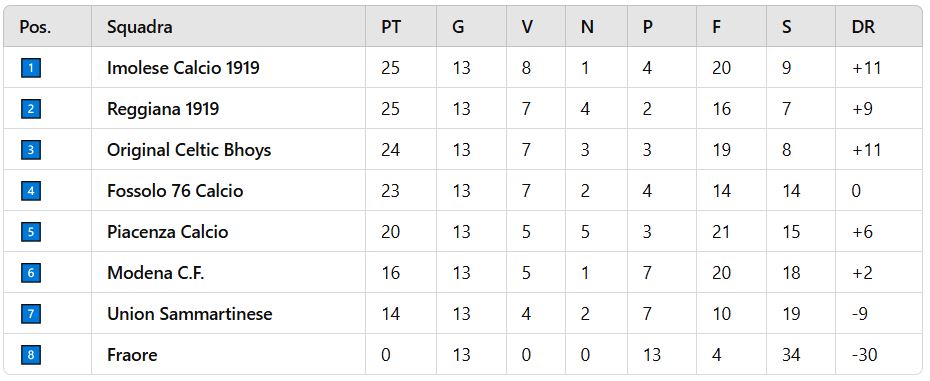Select Original Celtic Bhoys team name

click(x=189, y=150)
